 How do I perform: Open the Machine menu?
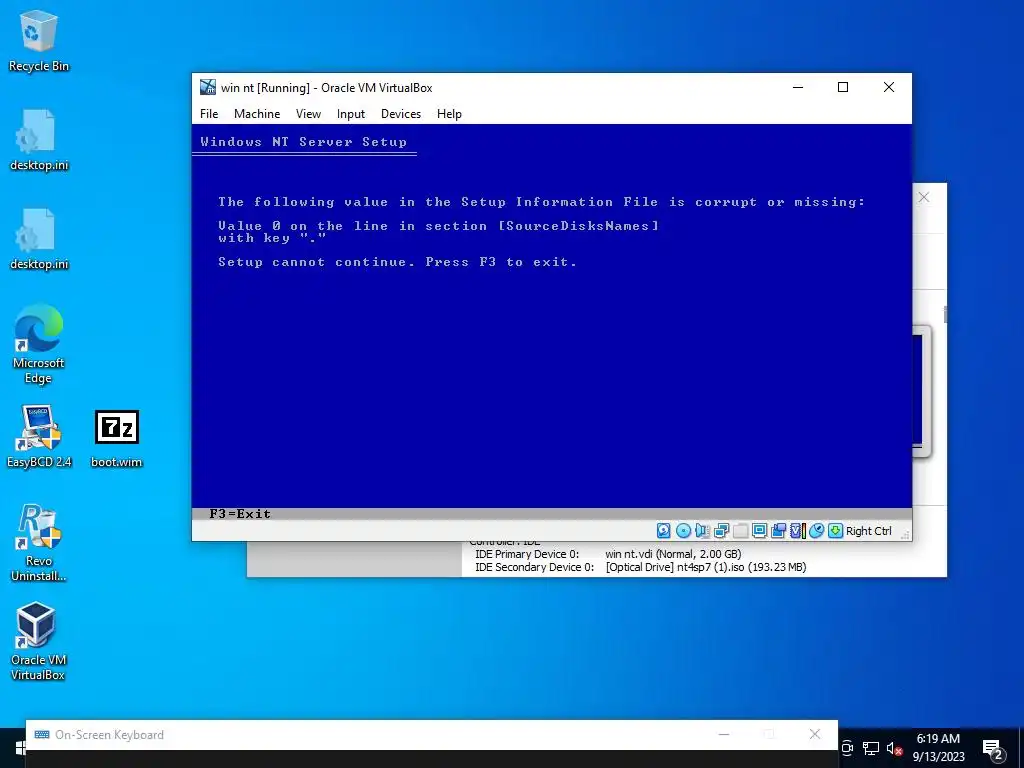pyautogui.click(x=257, y=114)
